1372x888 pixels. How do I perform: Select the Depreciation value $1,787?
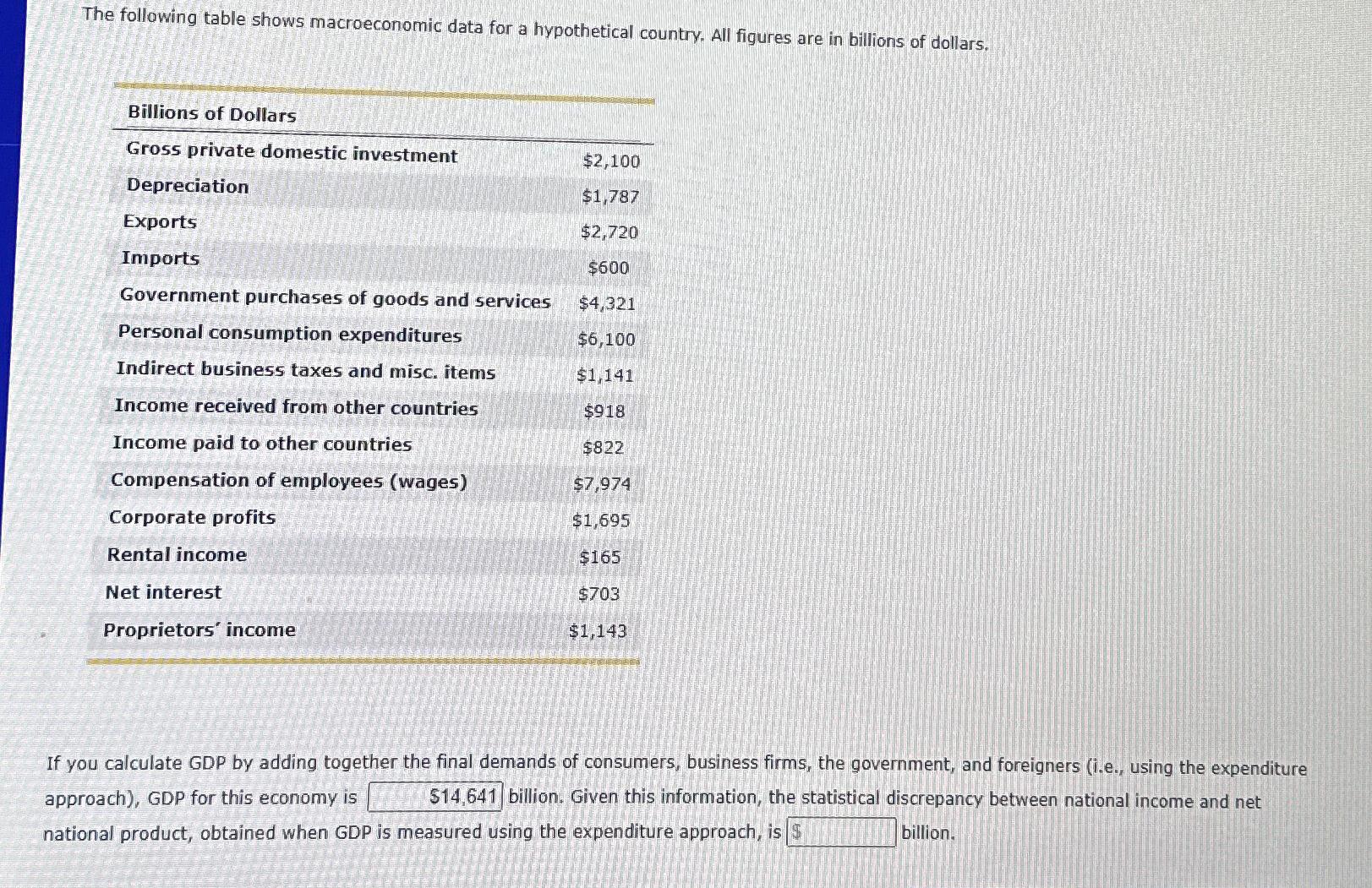point(610,196)
